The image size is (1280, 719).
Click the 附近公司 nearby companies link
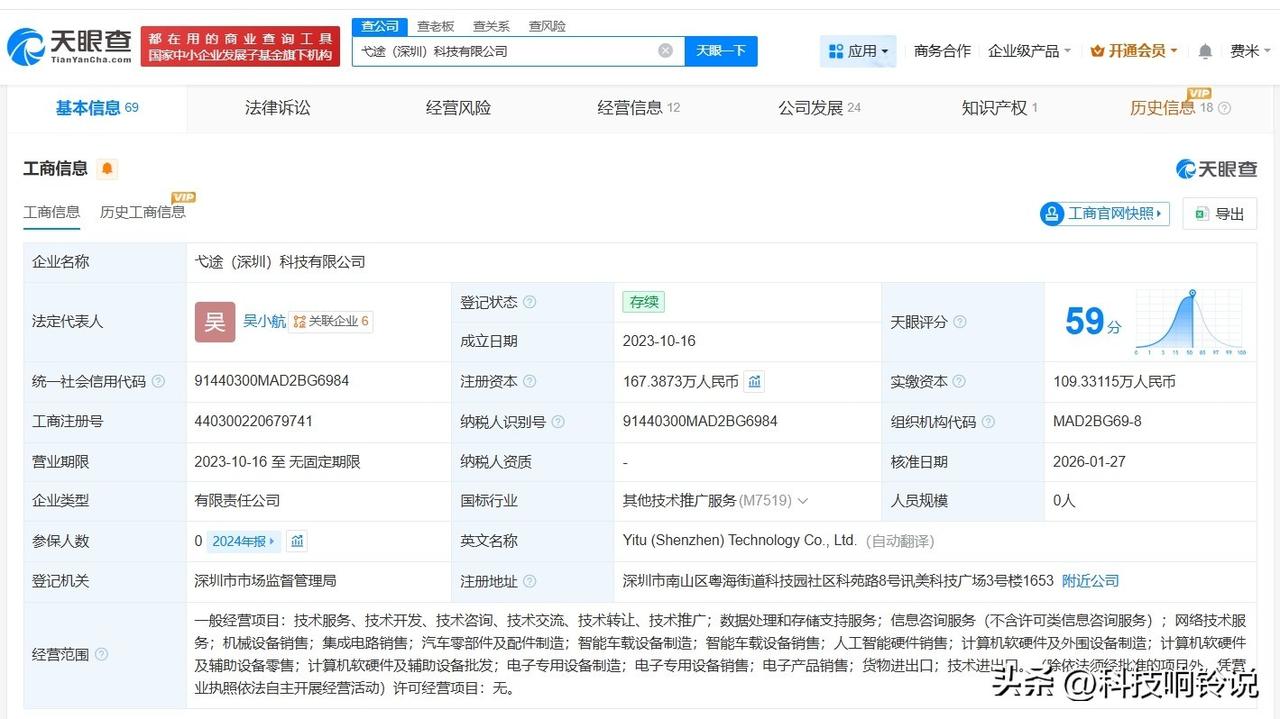(x=1090, y=581)
